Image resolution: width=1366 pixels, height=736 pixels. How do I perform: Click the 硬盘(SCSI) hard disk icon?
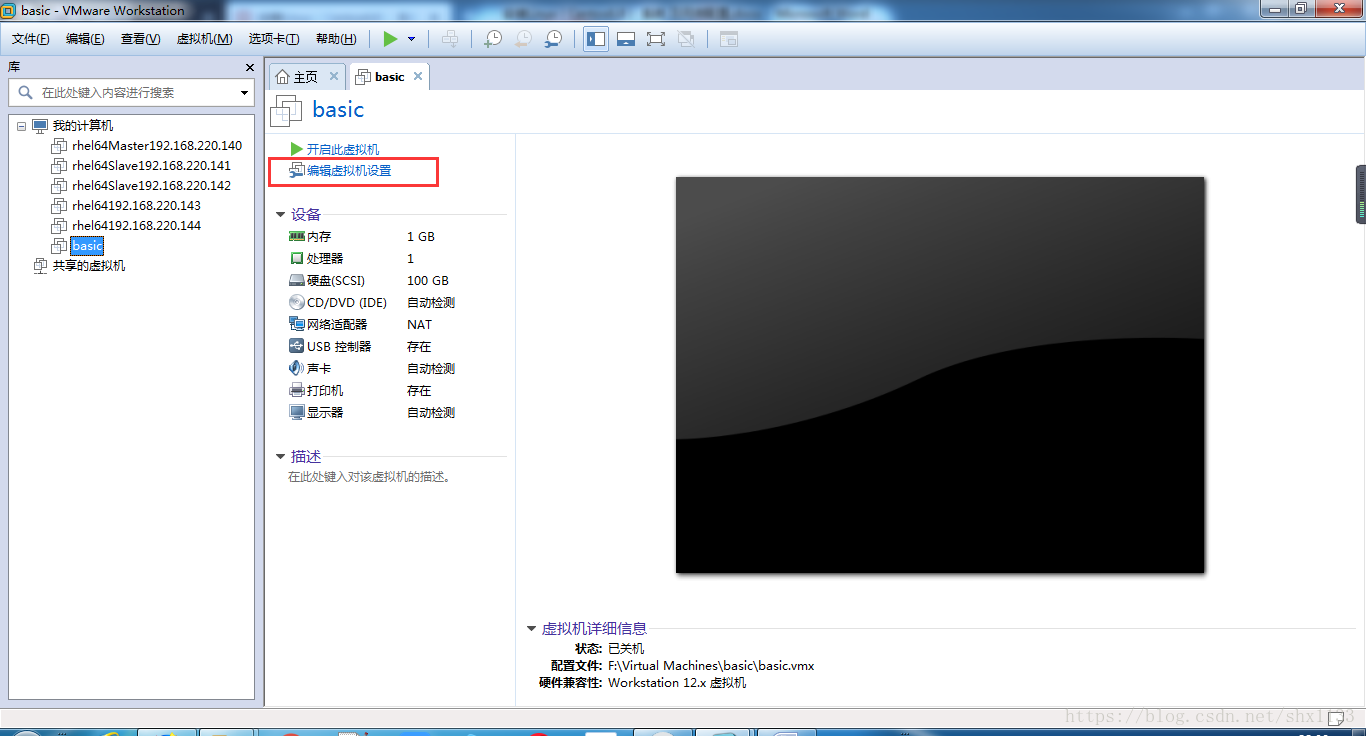(x=296, y=281)
